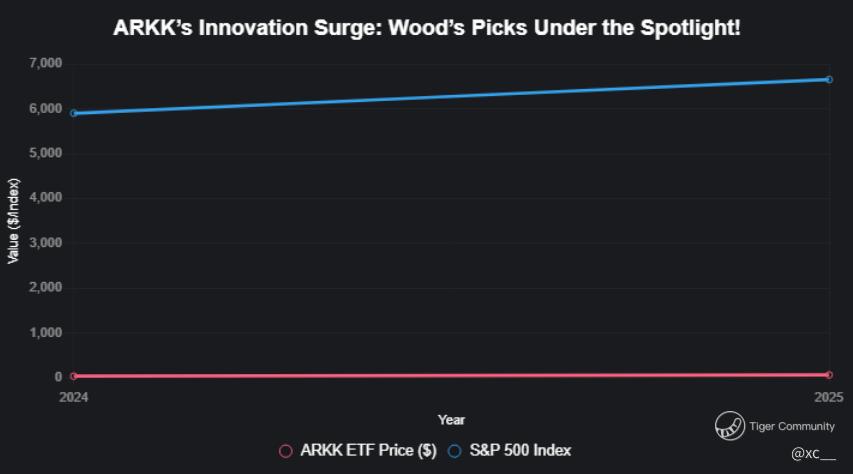Screen dimensions: 853x474
Task: Click the Year axis title
Action: point(451,420)
